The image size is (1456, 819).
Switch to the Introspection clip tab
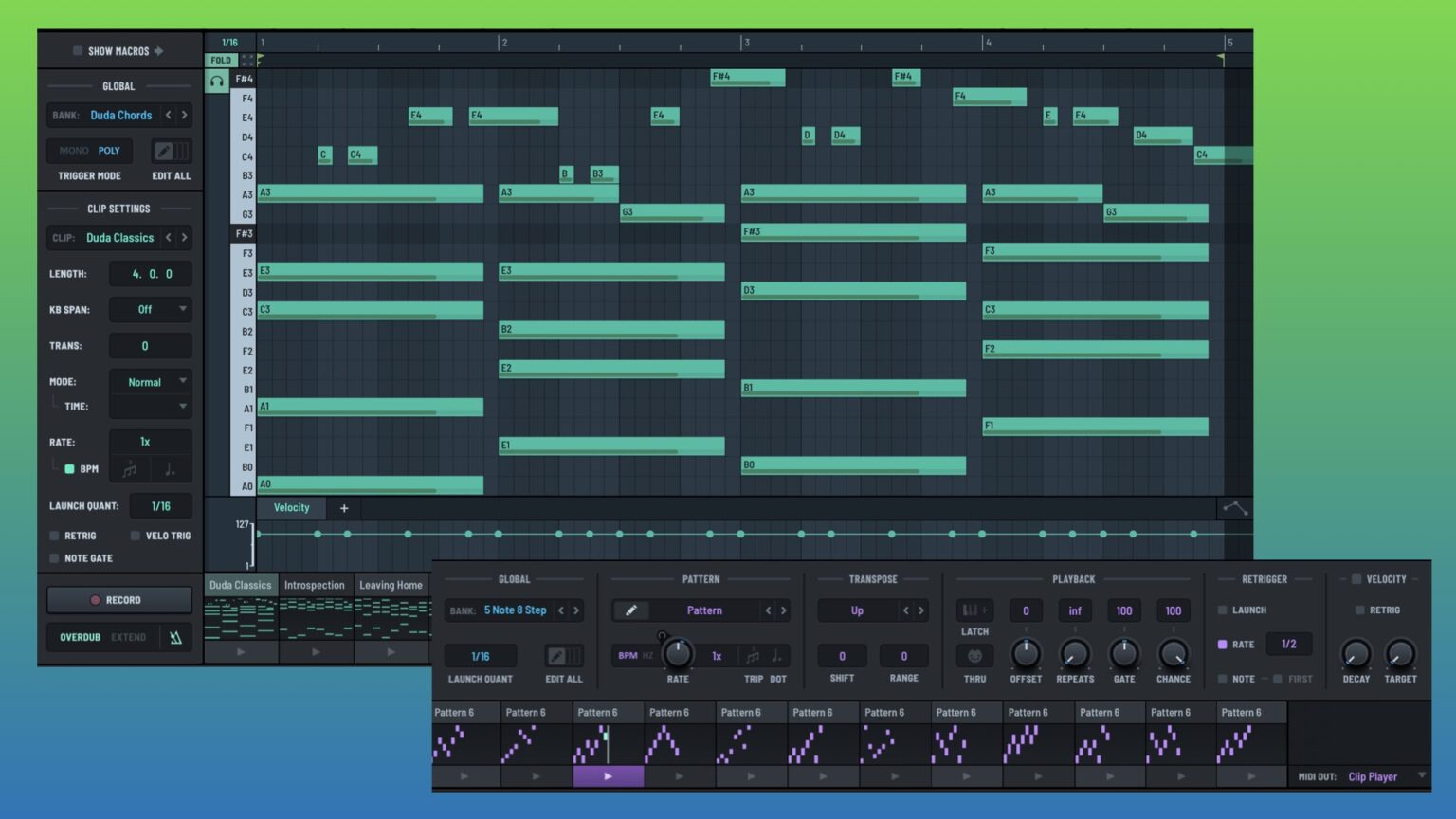tap(315, 585)
